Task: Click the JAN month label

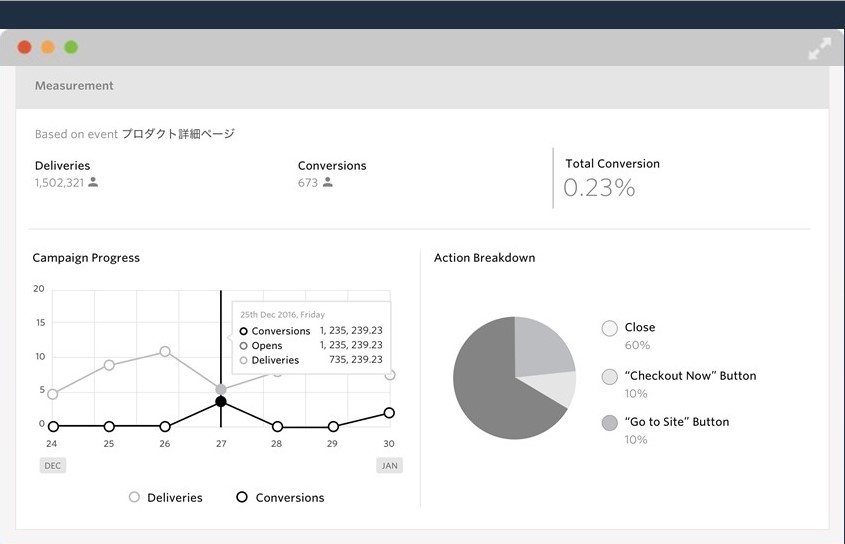Action: (x=389, y=466)
